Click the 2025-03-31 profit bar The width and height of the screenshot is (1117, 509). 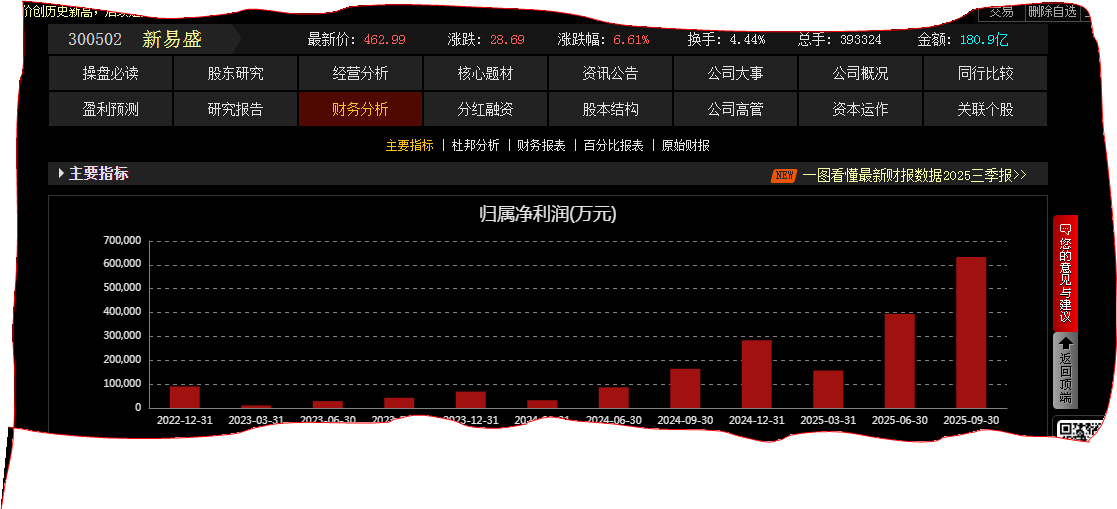tap(828, 389)
